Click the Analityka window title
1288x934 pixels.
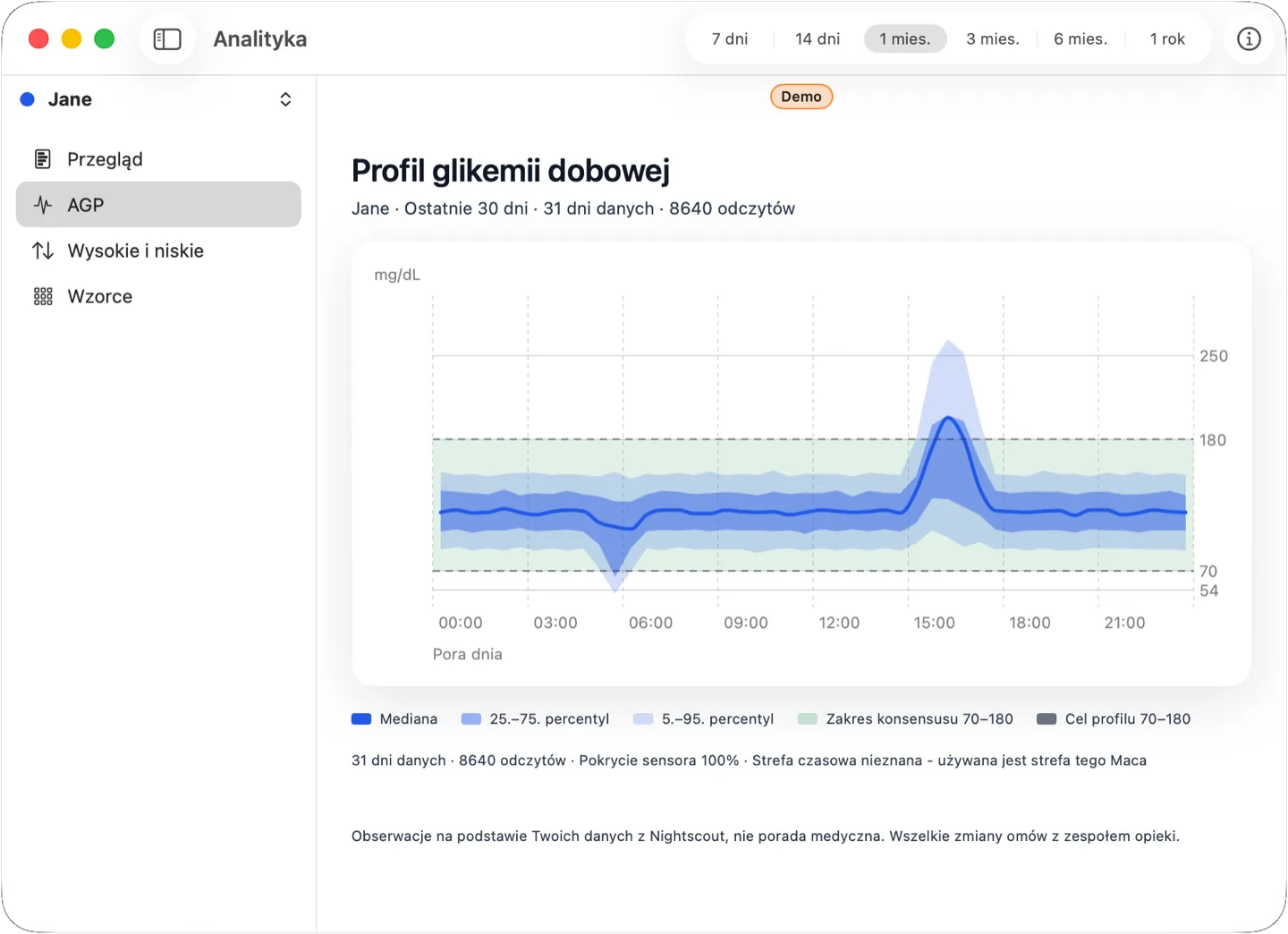[x=260, y=39]
